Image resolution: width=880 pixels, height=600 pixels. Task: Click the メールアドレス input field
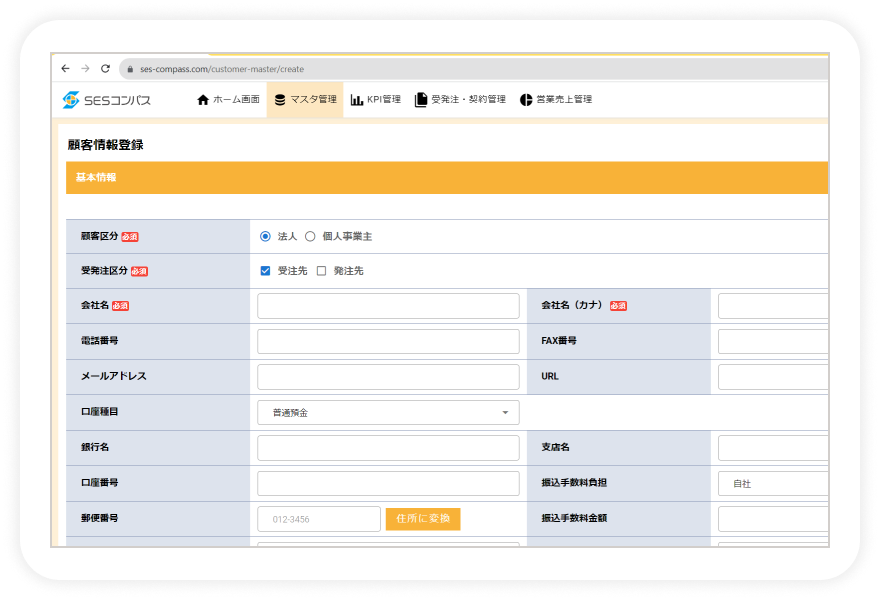pyautogui.click(x=388, y=377)
